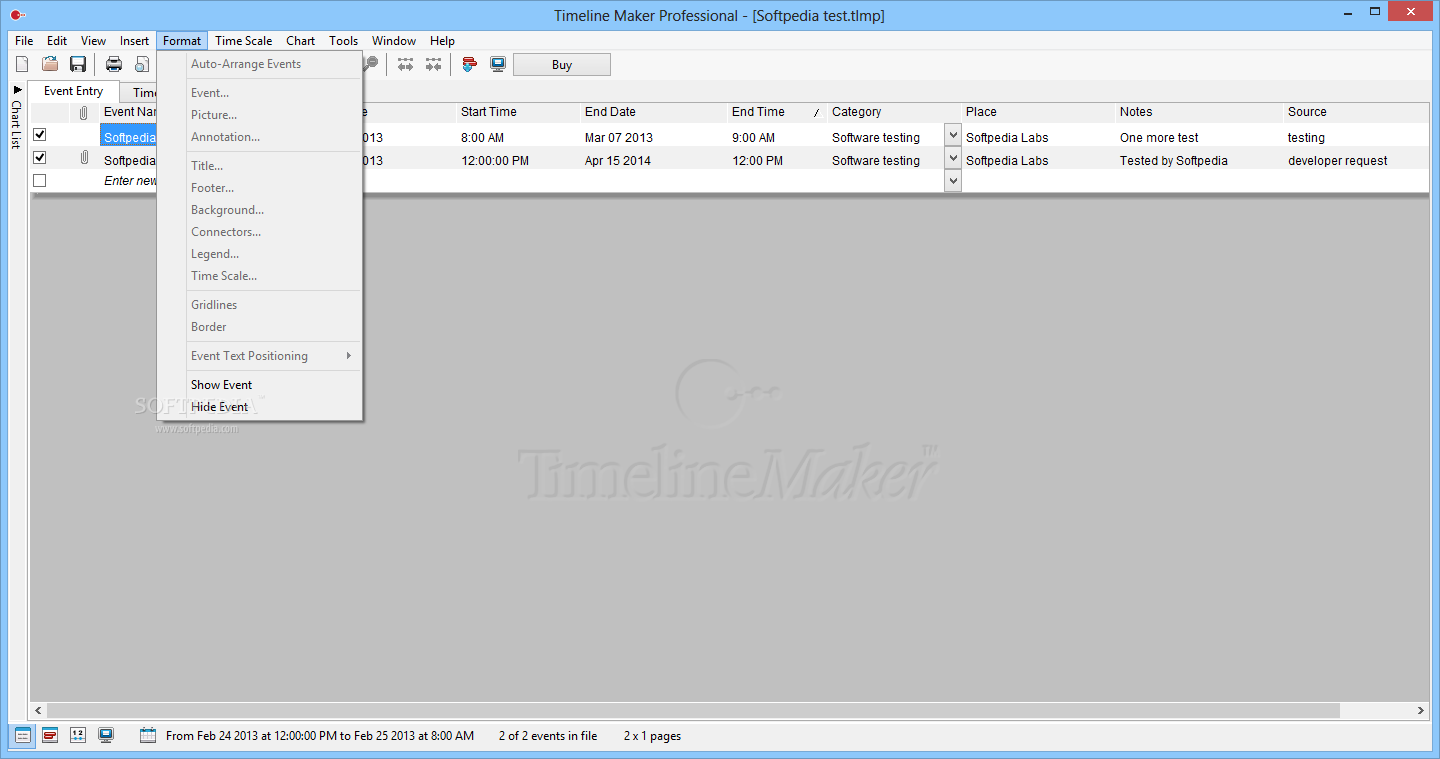Open the Window menu

[x=394, y=41]
